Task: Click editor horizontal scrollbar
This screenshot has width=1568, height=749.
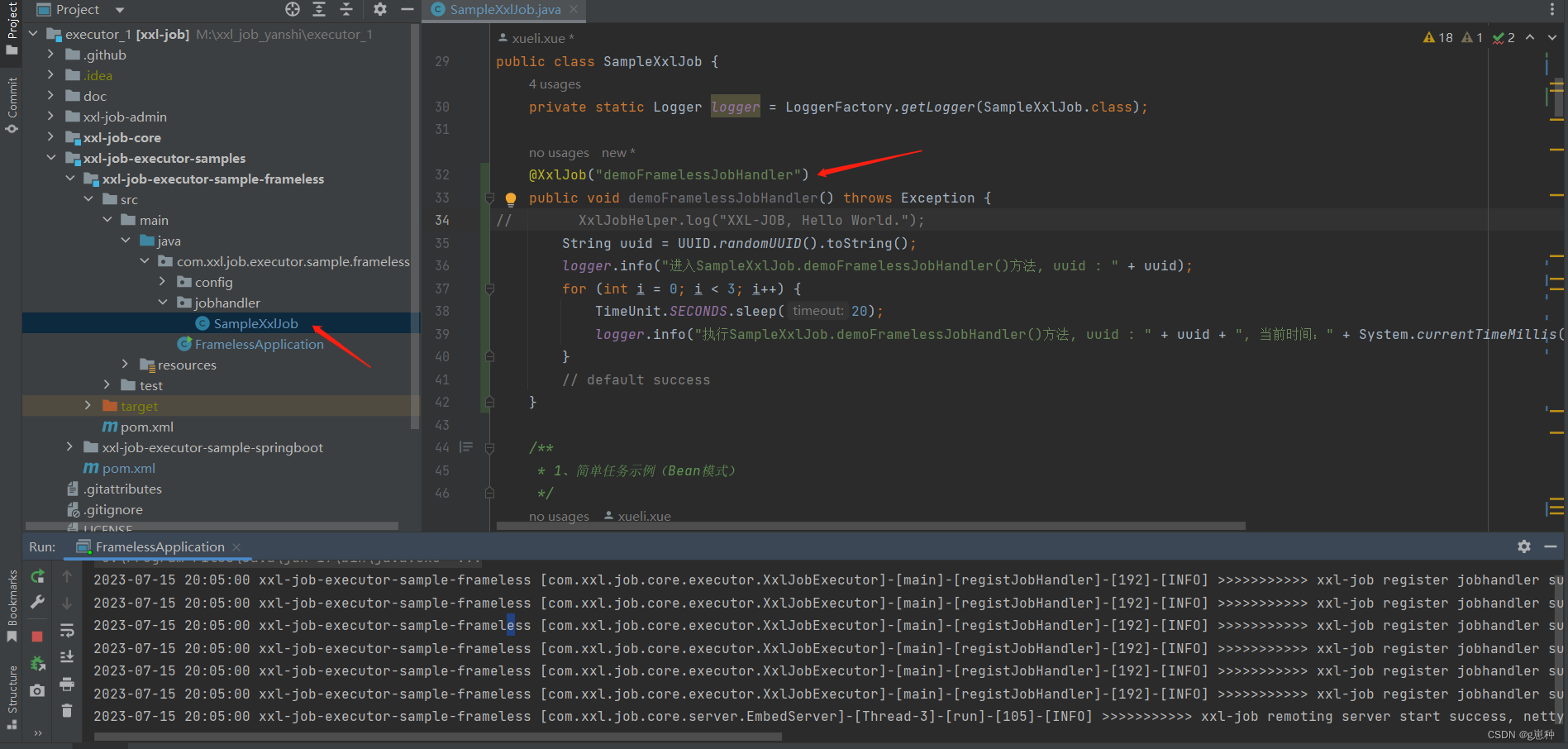Action: click(870, 526)
